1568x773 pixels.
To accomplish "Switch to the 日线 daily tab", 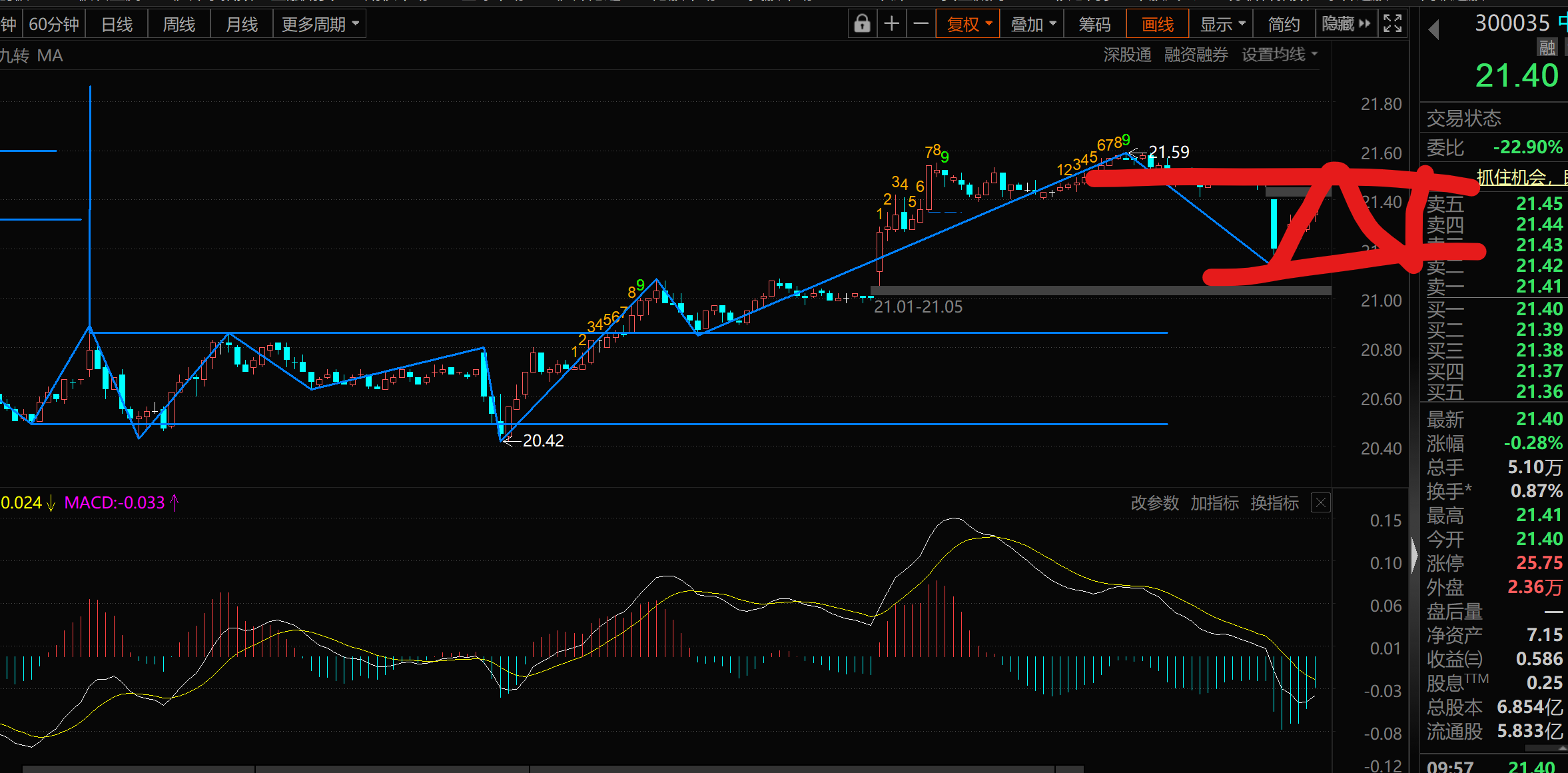I will click(117, 25).
